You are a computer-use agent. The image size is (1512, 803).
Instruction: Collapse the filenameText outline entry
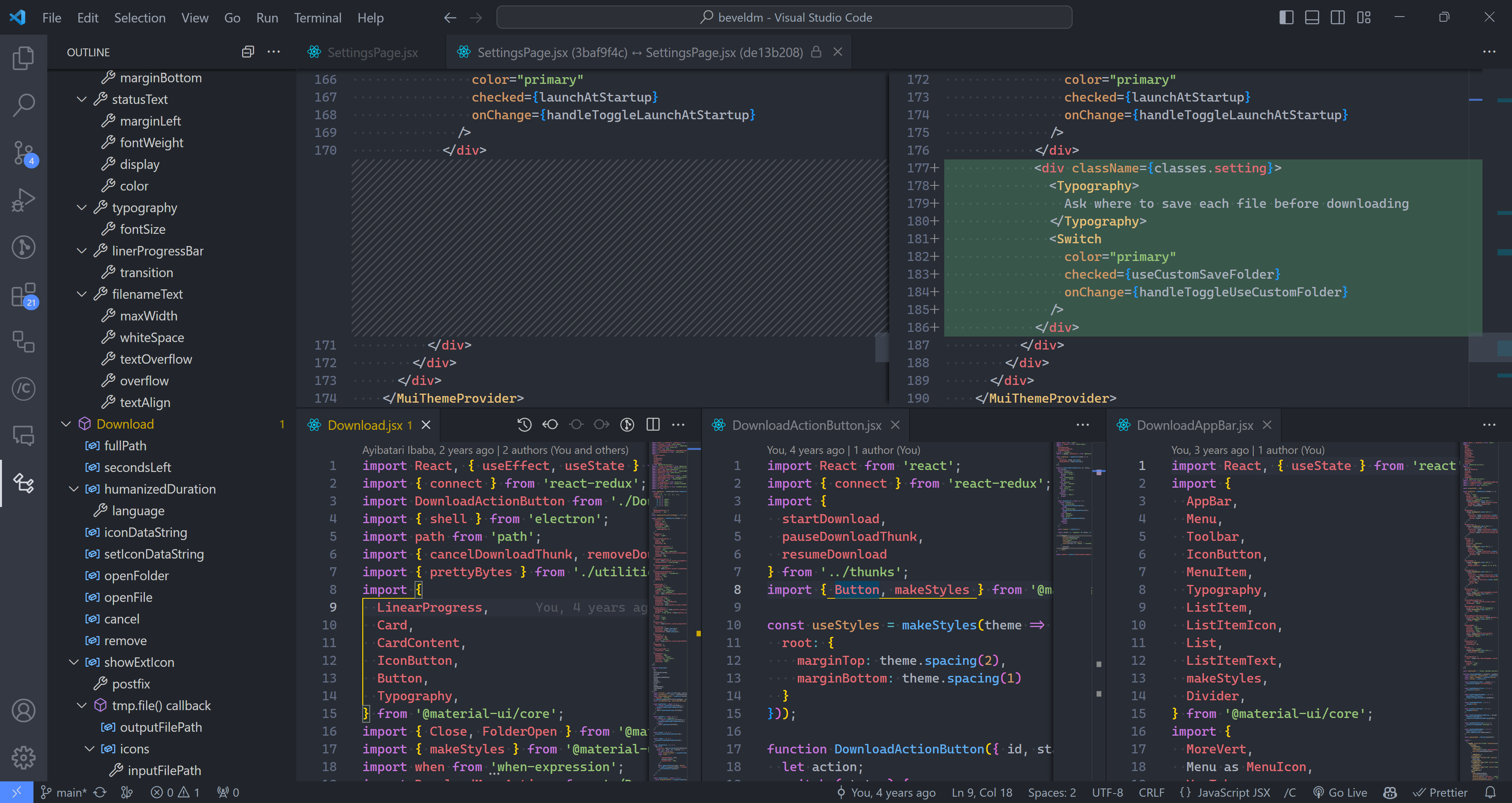[x=82, y=294]
